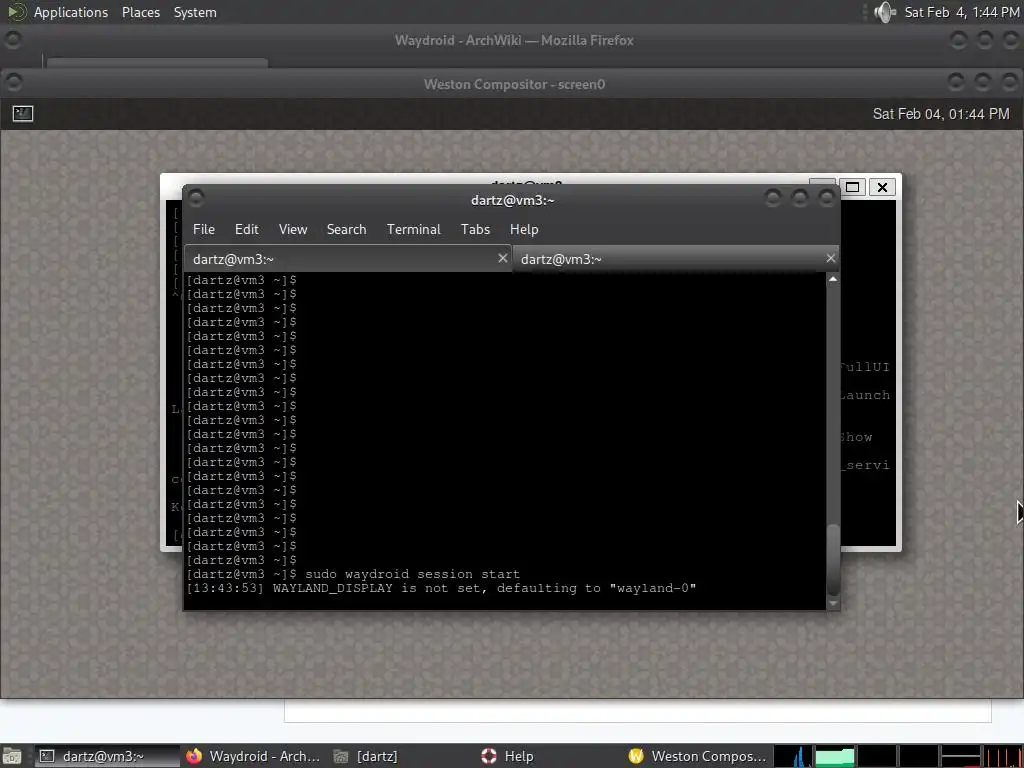
Task: Select the first dartz@vm3:~ terminal tab
Action: click(348, 259)
